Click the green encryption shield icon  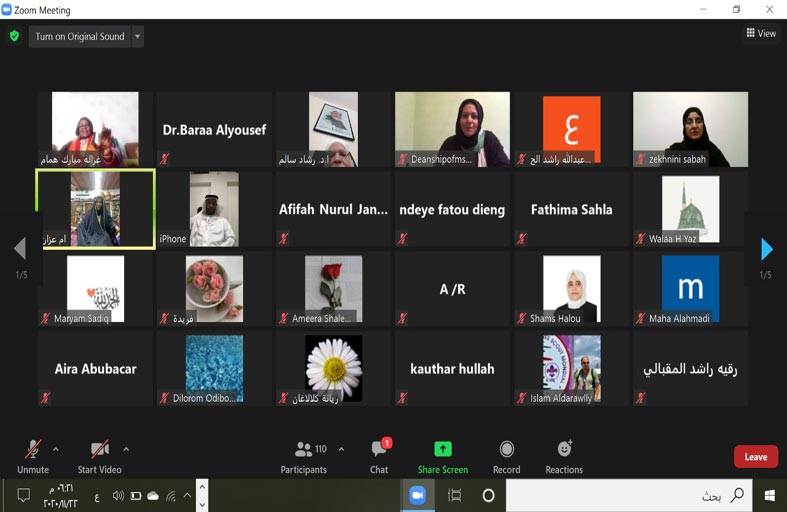pyautogui.click(x=14, y=36)
